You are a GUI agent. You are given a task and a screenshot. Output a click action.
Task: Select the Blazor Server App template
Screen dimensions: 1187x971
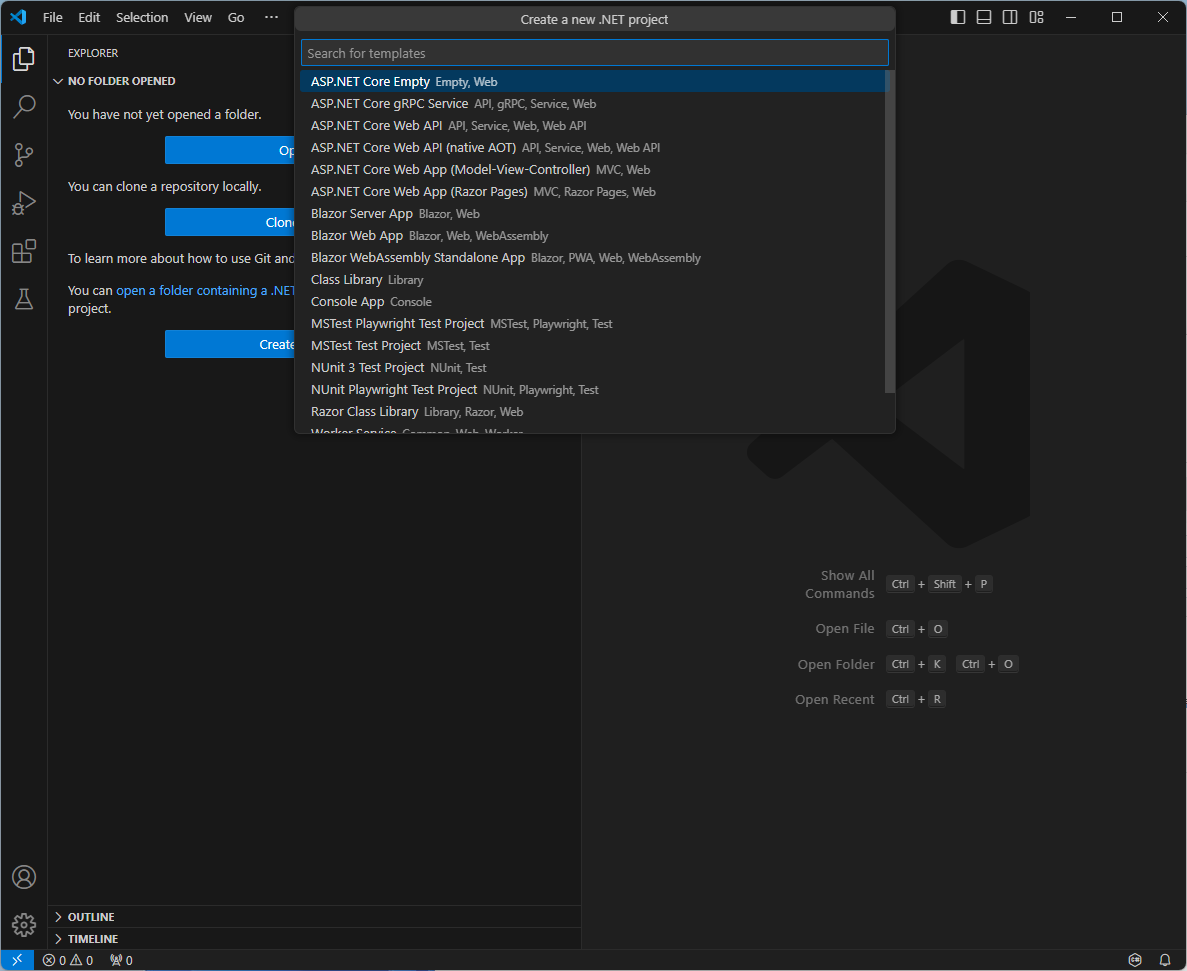pyautogui.click(x=592, y=213)
